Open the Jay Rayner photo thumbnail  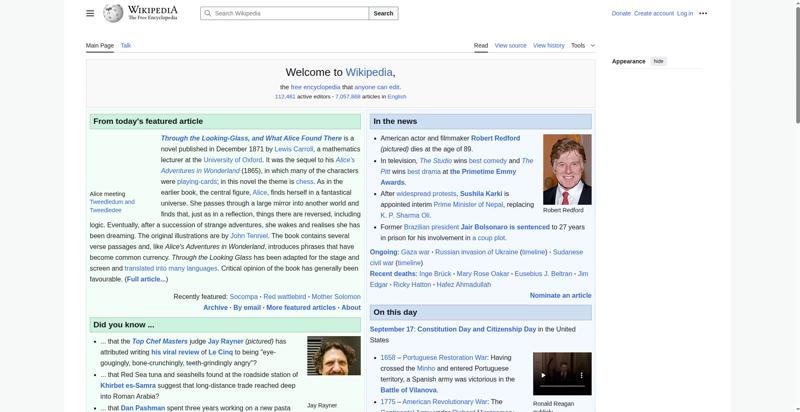coord(334,355)
